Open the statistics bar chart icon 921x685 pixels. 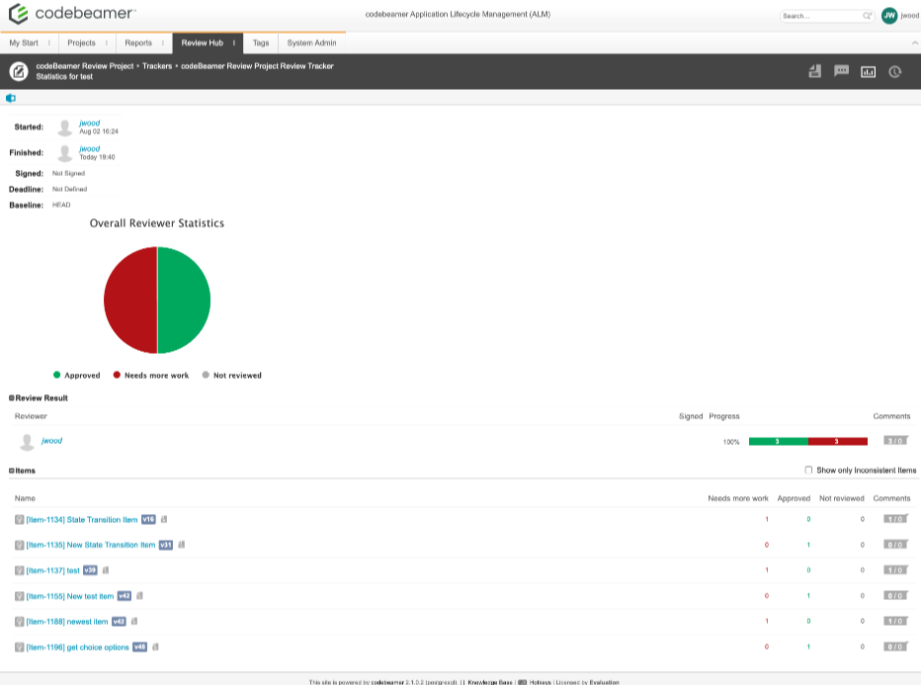pos(868,71)
